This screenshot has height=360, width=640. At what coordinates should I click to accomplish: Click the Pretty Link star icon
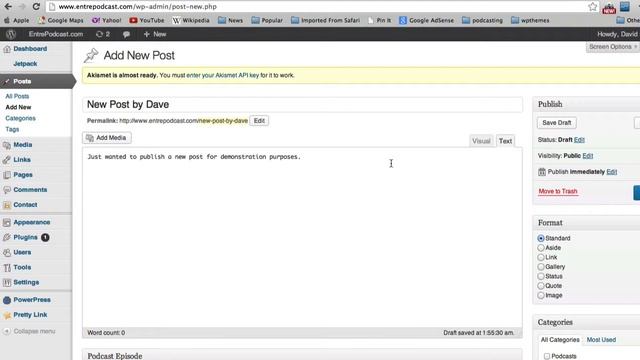pyautogui.click(x=7, y=315)
